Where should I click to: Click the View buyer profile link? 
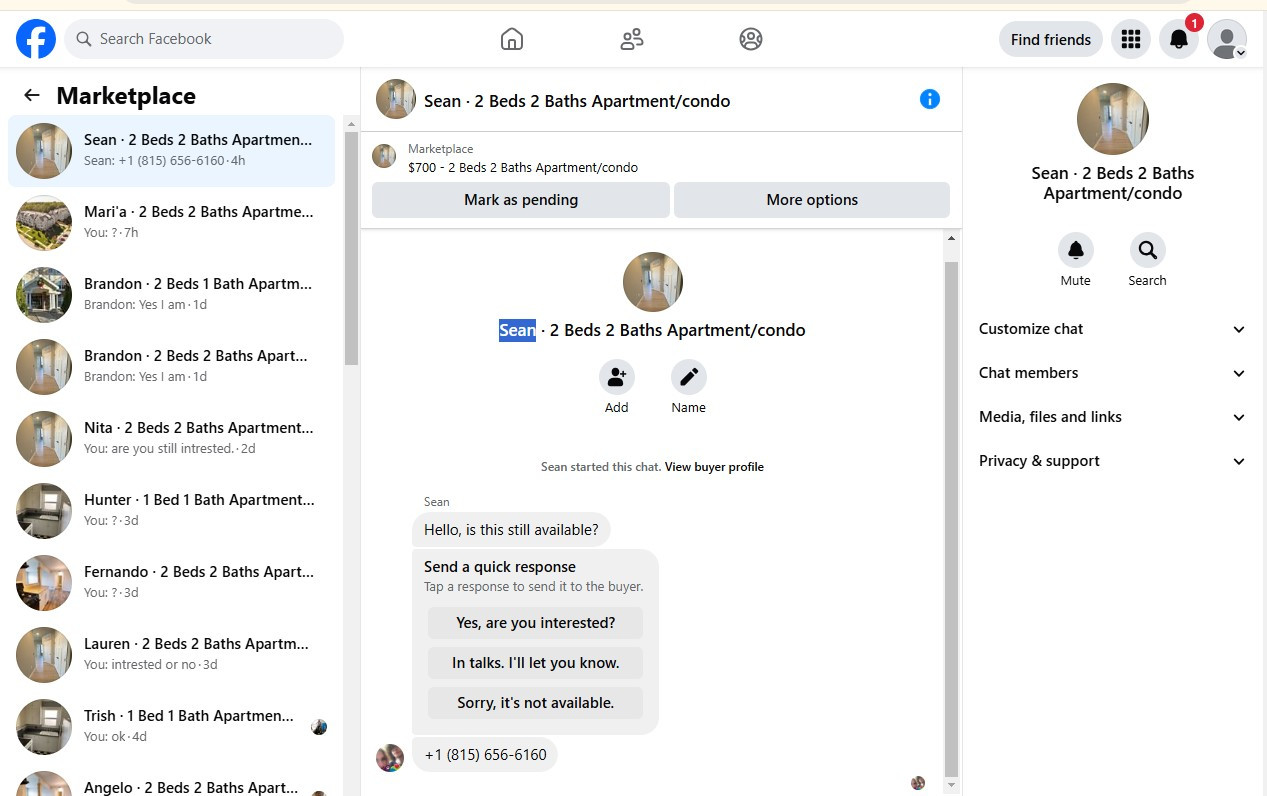click(x=714, y=467)
